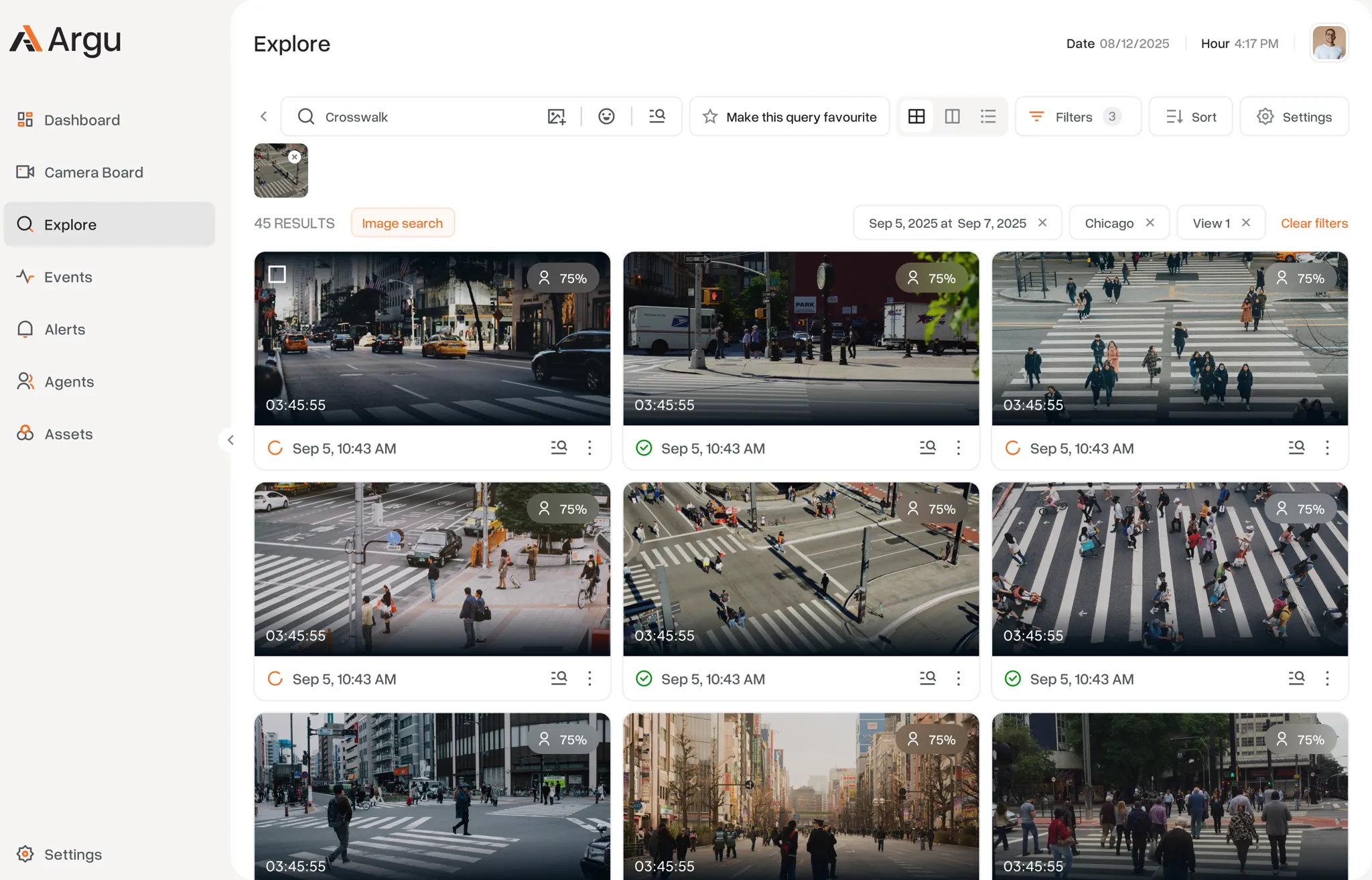Find similar for the overhead zebra crossing result
This screenshot has width=1372, height=880.
point(1296,447)
